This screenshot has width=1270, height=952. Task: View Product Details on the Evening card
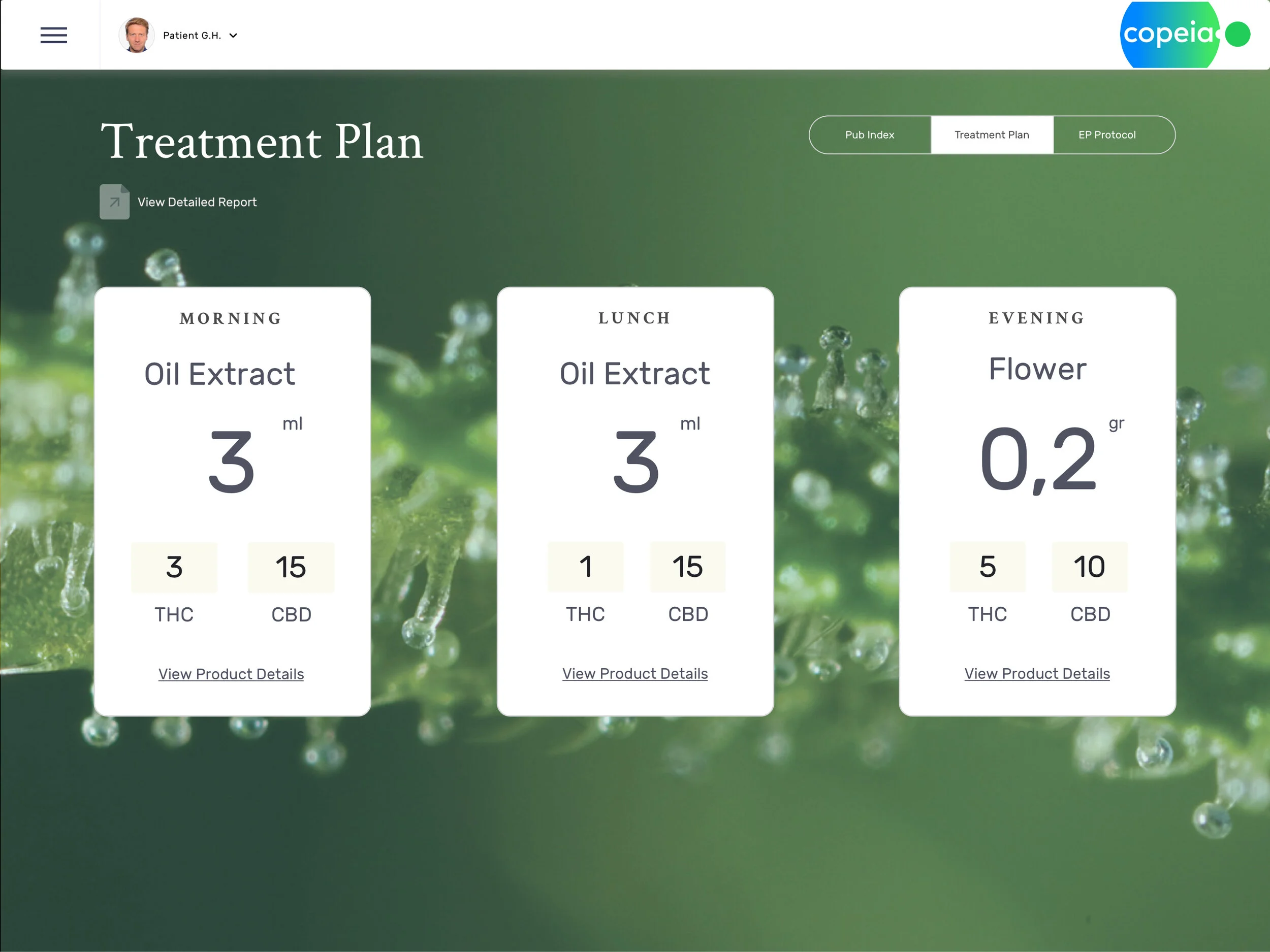(x=1036, y=673)
